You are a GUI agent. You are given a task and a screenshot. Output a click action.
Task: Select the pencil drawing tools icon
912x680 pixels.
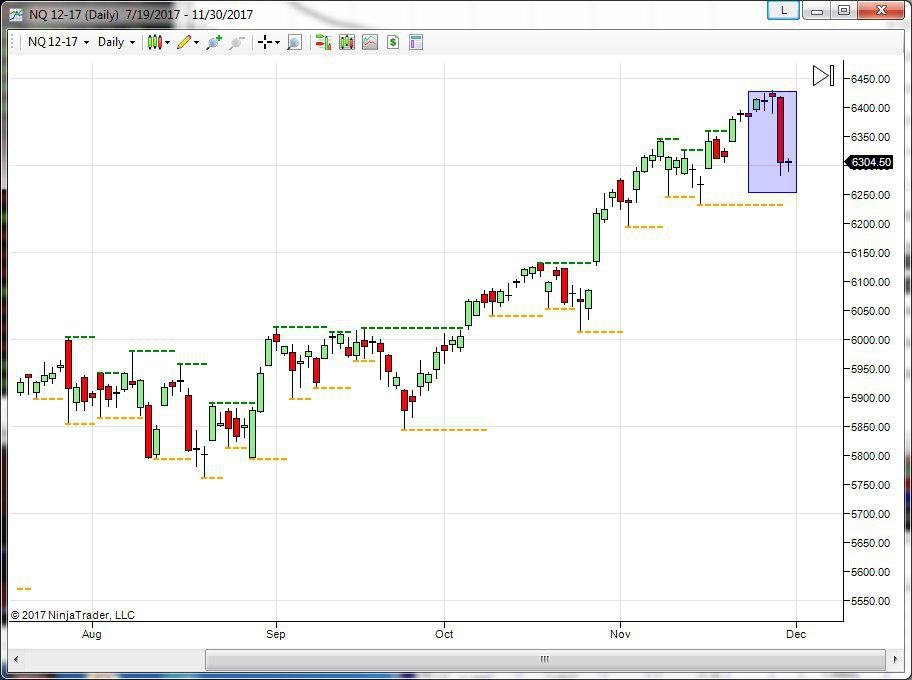(x=184, y=42)
